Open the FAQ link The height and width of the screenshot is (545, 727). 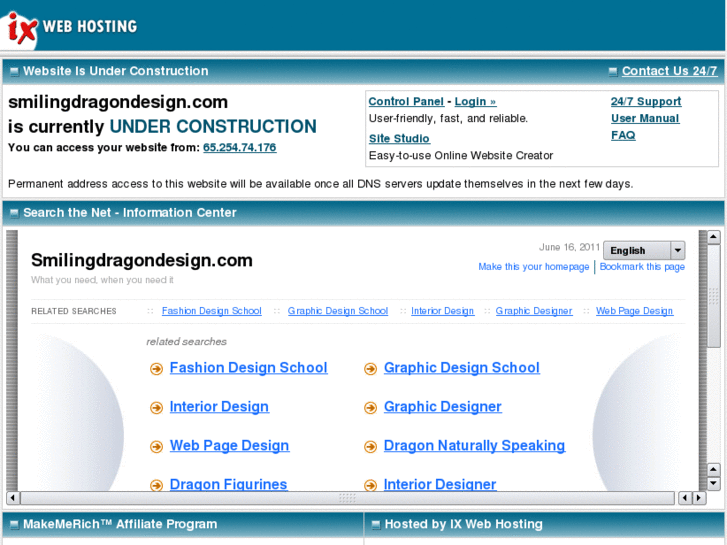[623, 135]
